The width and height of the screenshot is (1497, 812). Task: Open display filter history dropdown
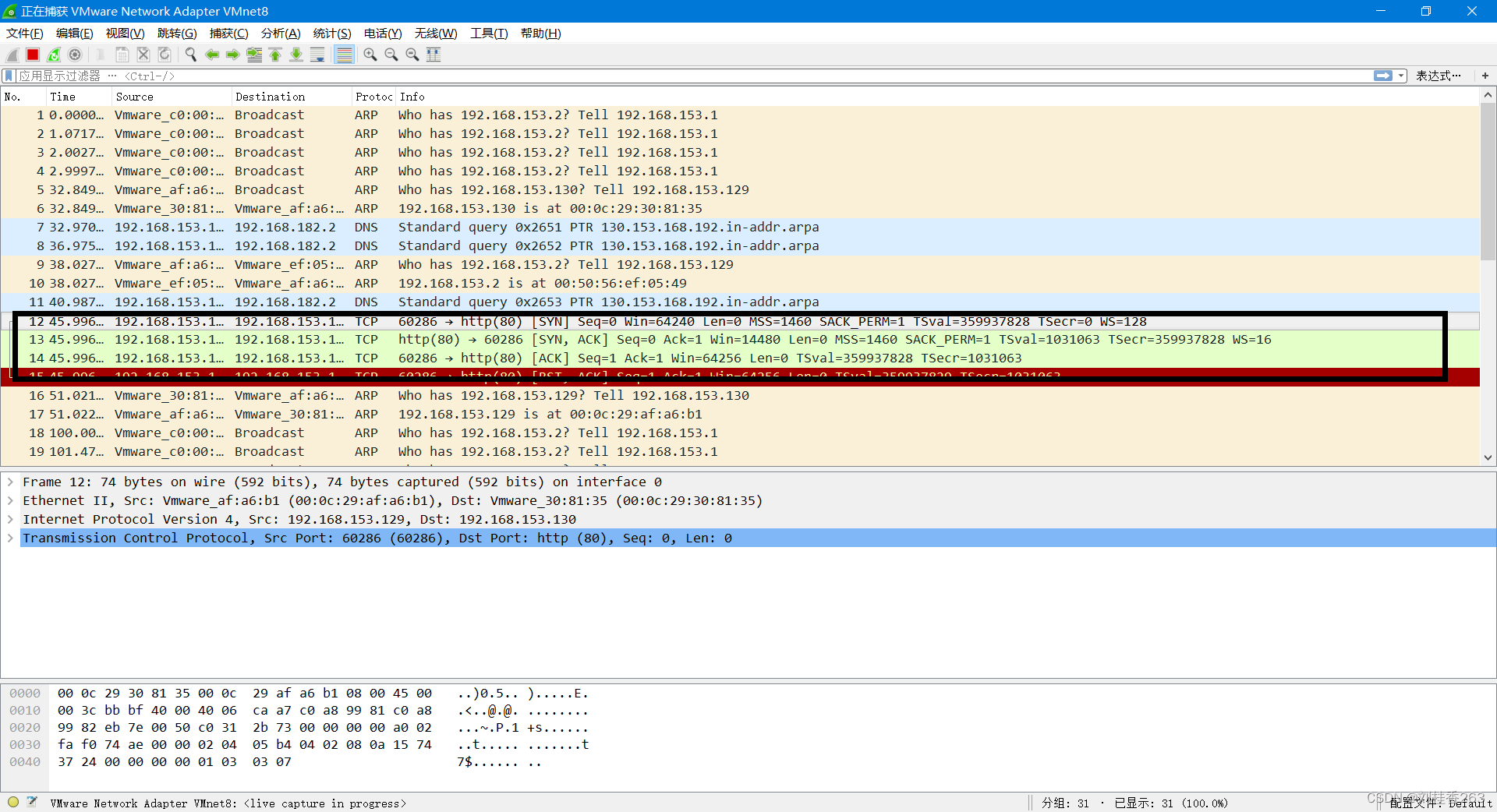1401,76
